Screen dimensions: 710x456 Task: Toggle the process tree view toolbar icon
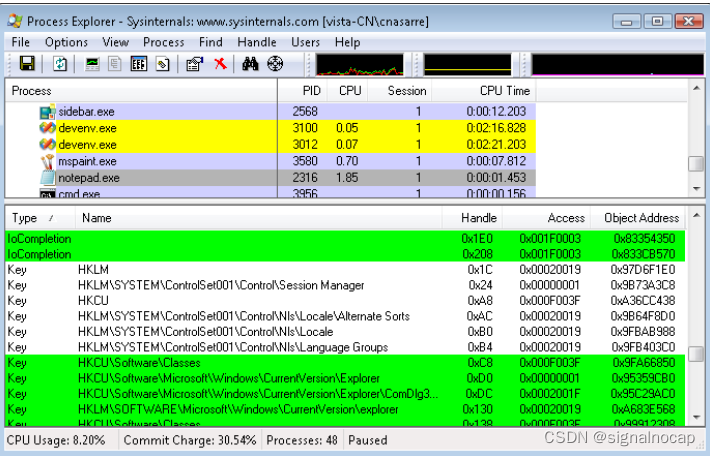click(x=115, y=64)
